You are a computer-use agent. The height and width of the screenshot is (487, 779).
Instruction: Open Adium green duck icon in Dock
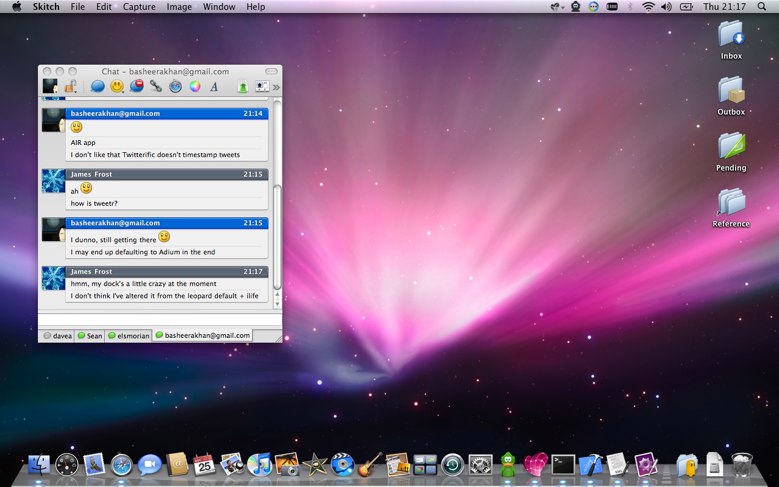point(508,464)
